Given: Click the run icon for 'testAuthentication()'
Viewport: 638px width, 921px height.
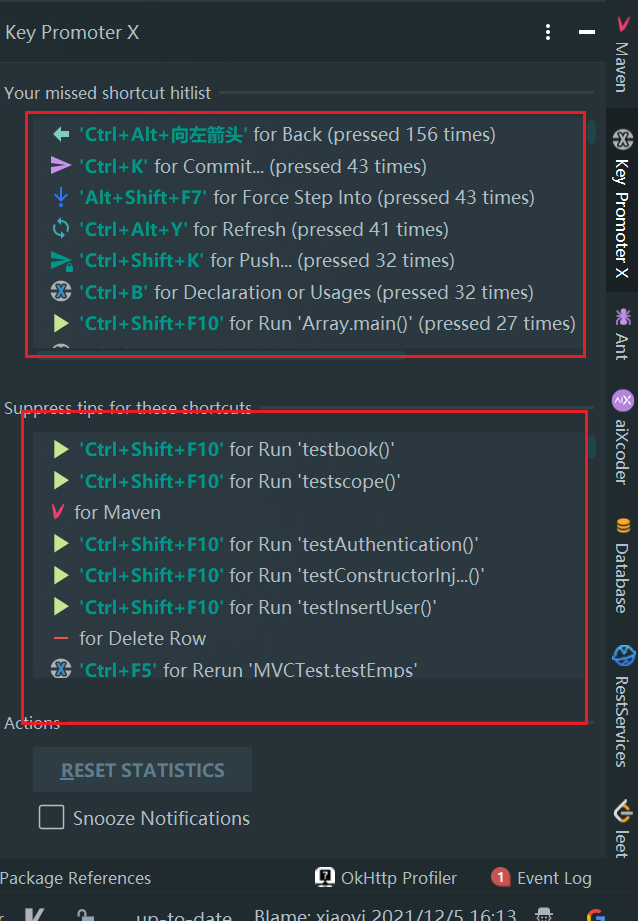Looking at the screenshot, I should tap(61, 544).
